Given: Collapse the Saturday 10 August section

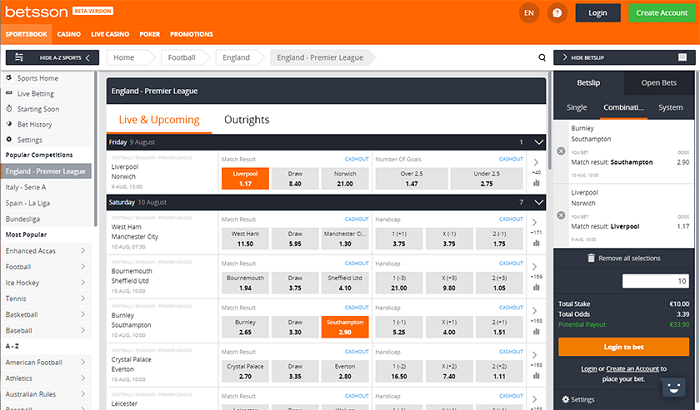Looking at the screenshot, I should click(536, 201).
